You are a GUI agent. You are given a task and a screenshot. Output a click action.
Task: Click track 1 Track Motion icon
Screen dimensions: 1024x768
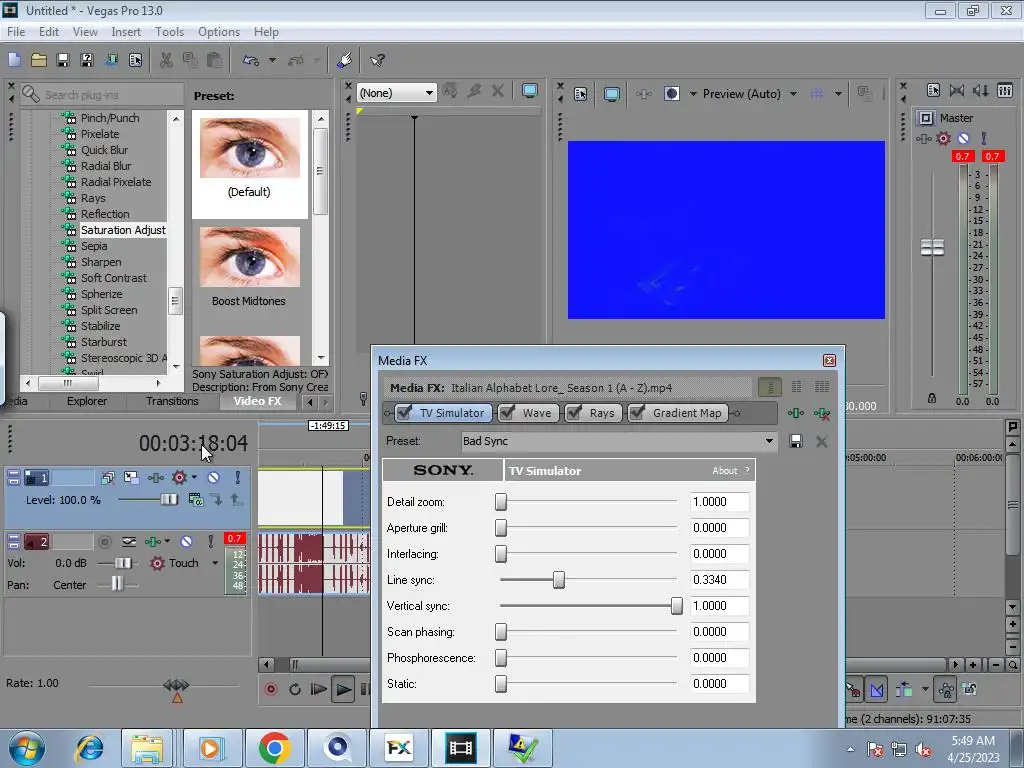click(x=131, y=477)
